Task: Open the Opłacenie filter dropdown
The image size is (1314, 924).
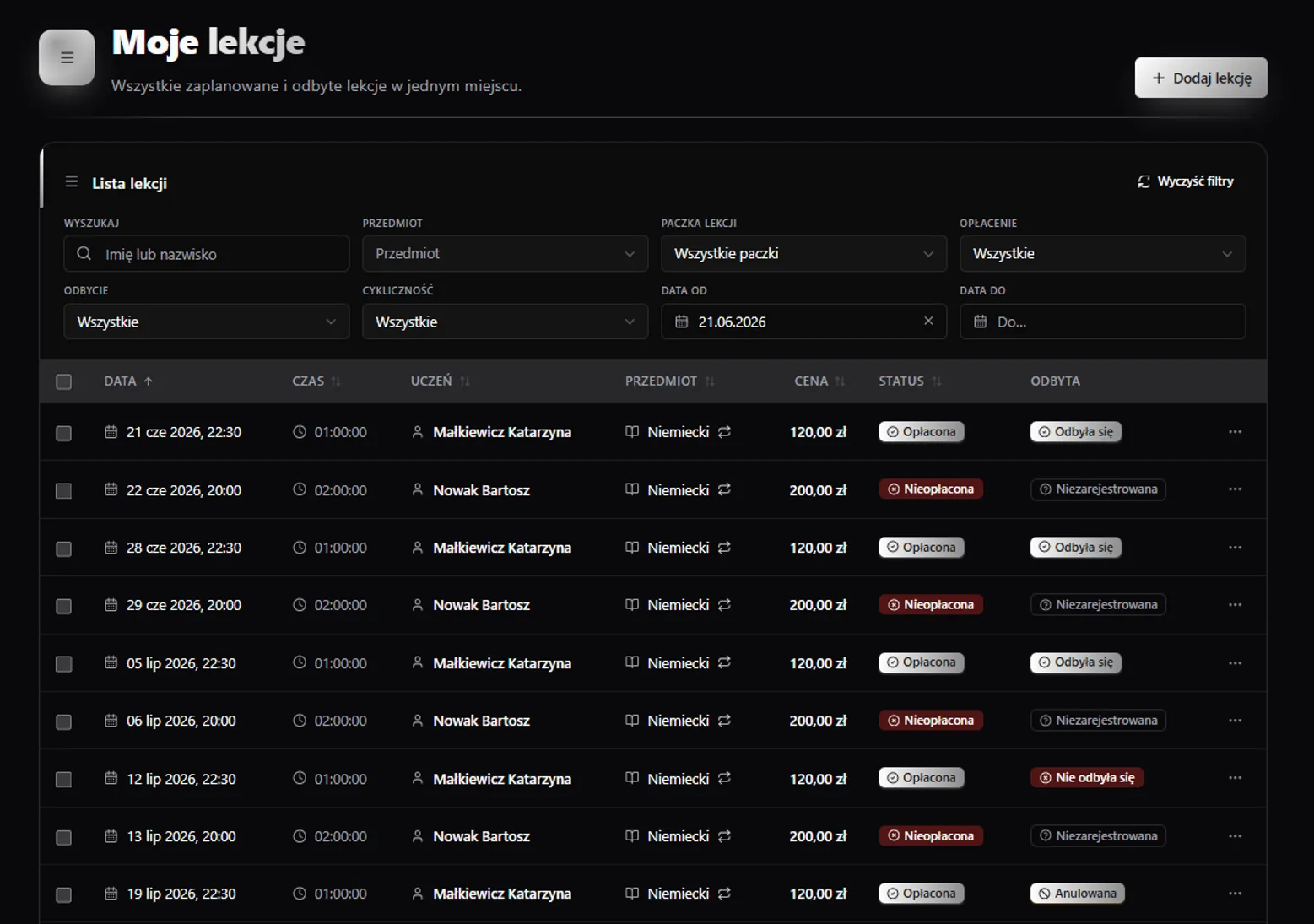Action: click(x=1102, y=253)
